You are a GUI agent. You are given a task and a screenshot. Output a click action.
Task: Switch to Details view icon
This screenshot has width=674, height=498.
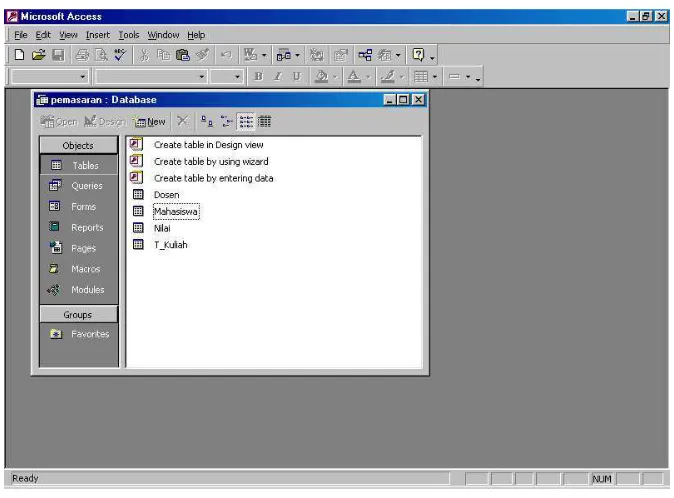point(264,122)
